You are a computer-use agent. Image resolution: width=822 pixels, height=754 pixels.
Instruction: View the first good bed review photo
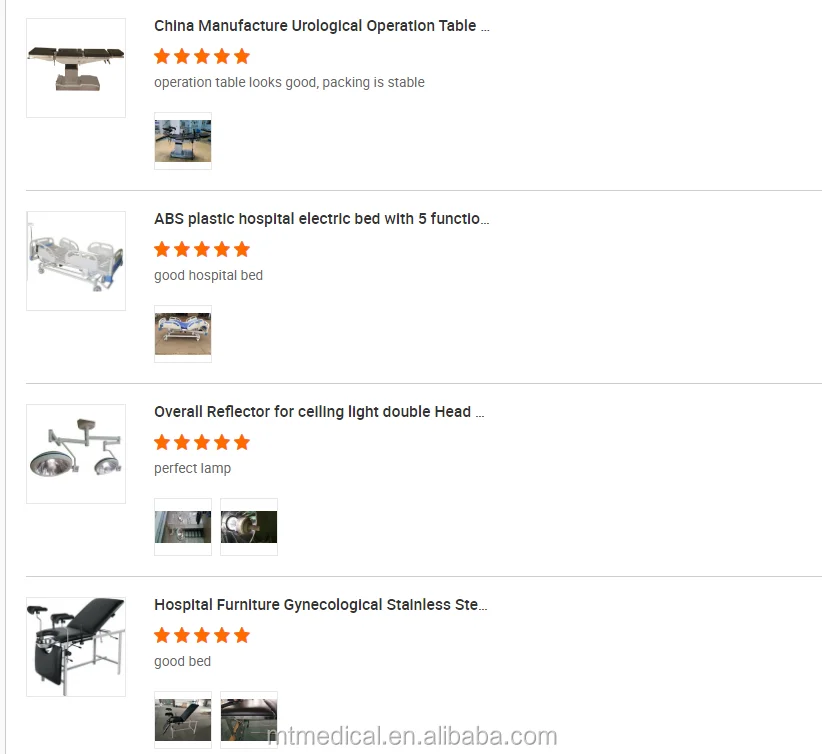[x=183, y=720]
